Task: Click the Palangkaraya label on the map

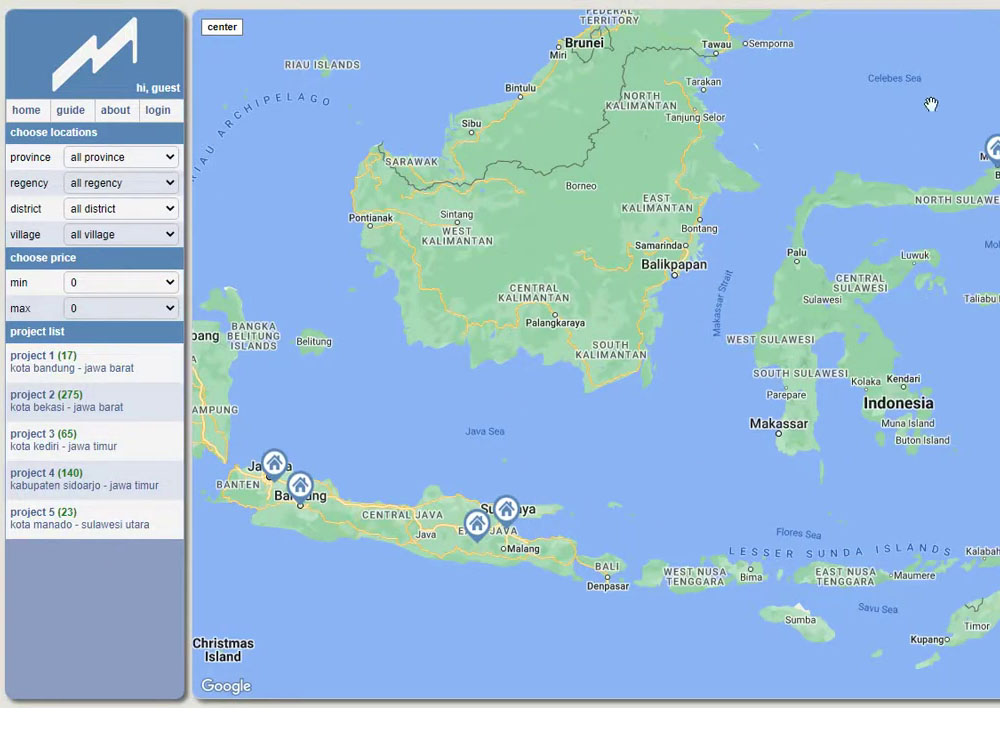Action: click(555, 323)
